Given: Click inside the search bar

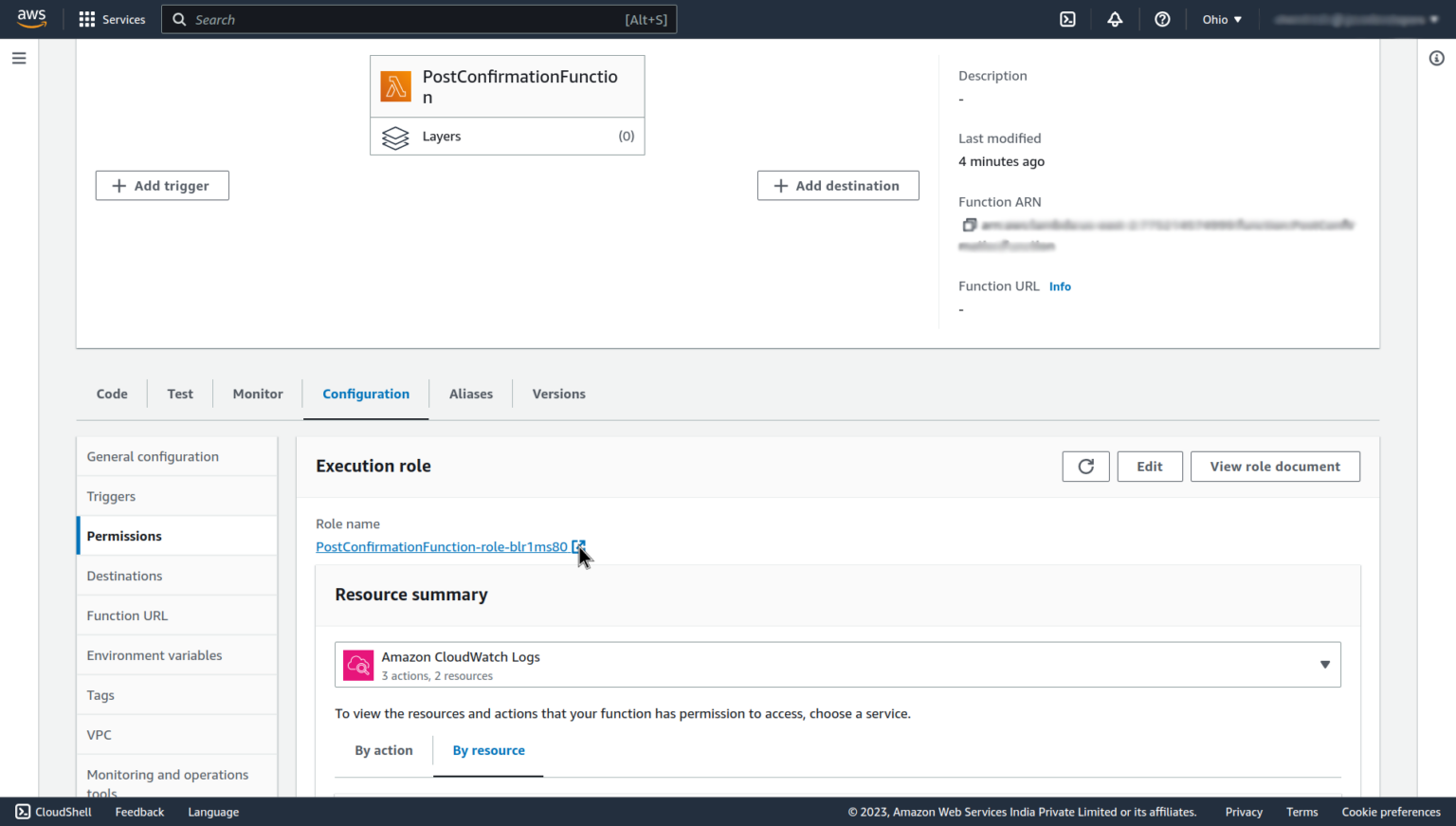Looking at the screenshot, I should point(417,19).
